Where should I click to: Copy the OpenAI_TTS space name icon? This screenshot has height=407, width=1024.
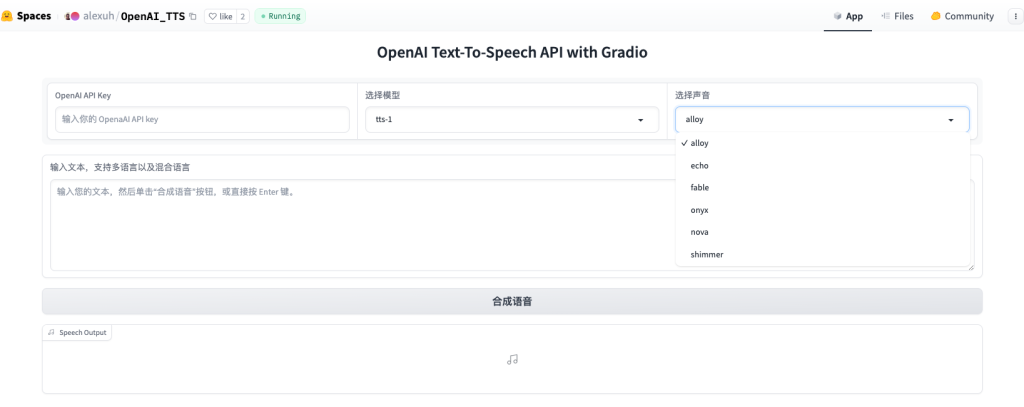pyautogui.click(x=193, y=16)
